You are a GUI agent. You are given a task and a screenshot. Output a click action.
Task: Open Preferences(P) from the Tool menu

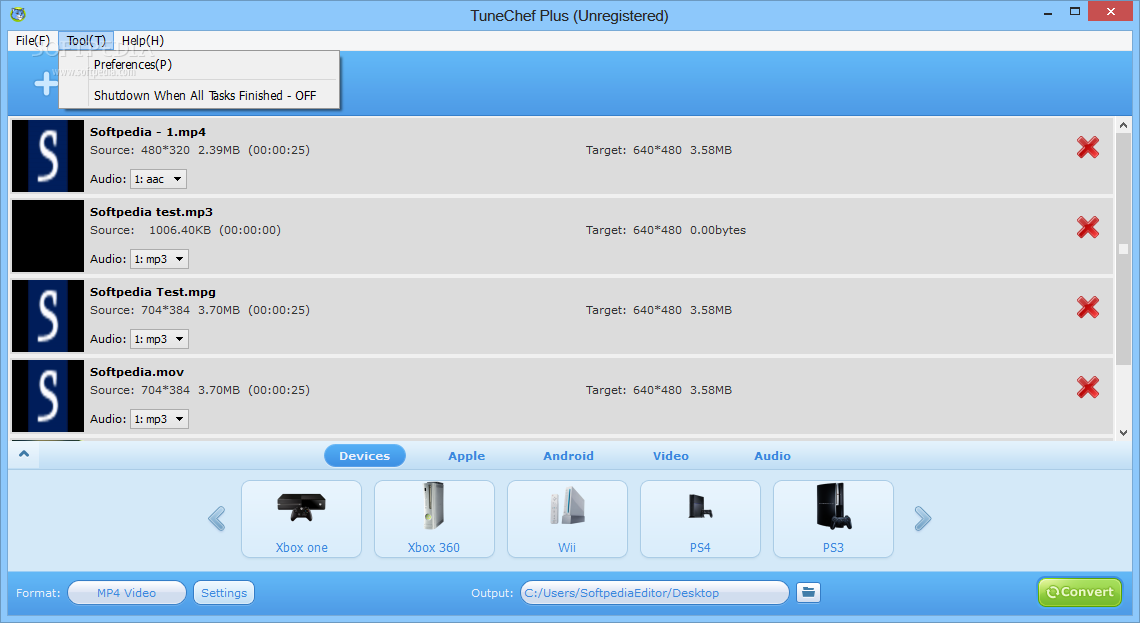click(x=132, y=65)
